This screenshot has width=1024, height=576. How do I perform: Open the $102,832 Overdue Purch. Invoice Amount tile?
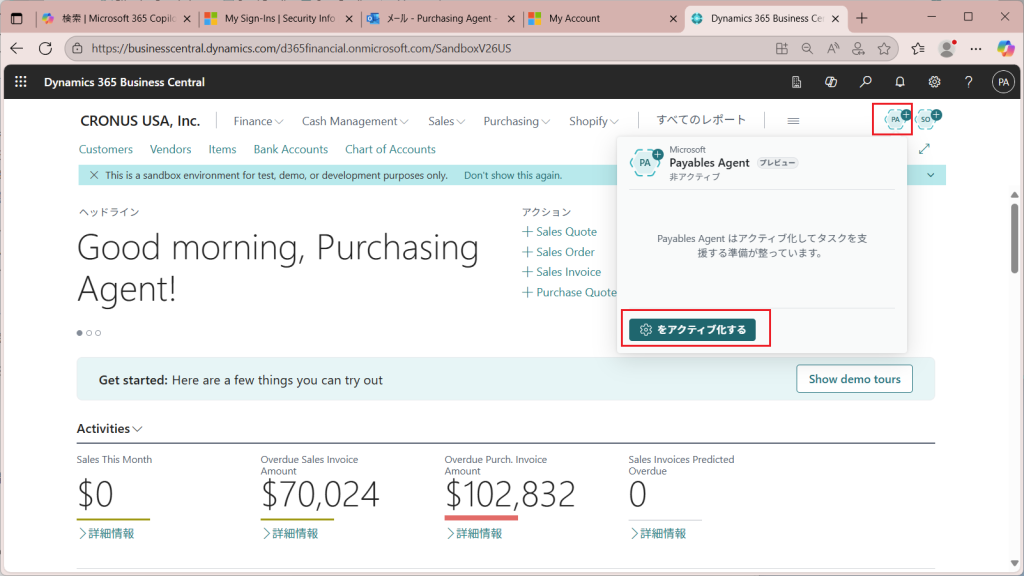510,494
